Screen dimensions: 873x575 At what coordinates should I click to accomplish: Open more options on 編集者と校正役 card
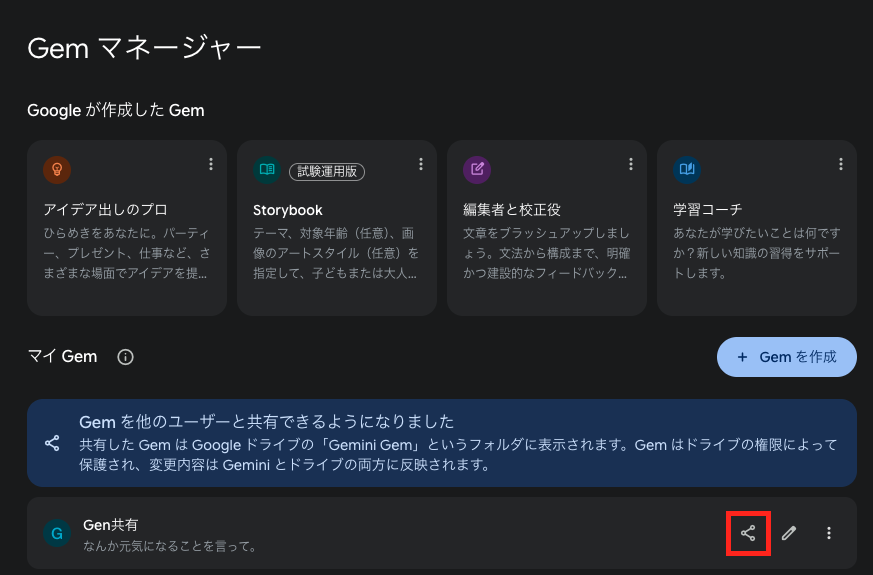(631, 164)
